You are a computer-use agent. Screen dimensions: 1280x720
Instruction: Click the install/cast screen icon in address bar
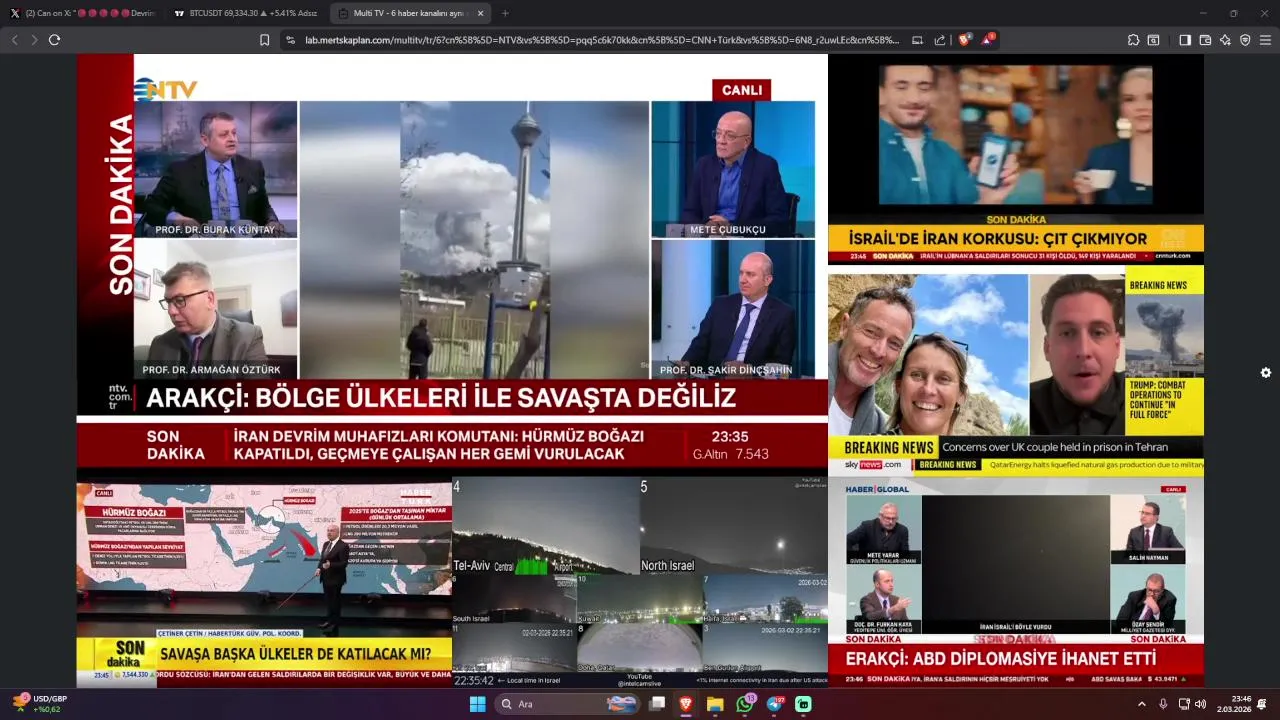(918, 40)
